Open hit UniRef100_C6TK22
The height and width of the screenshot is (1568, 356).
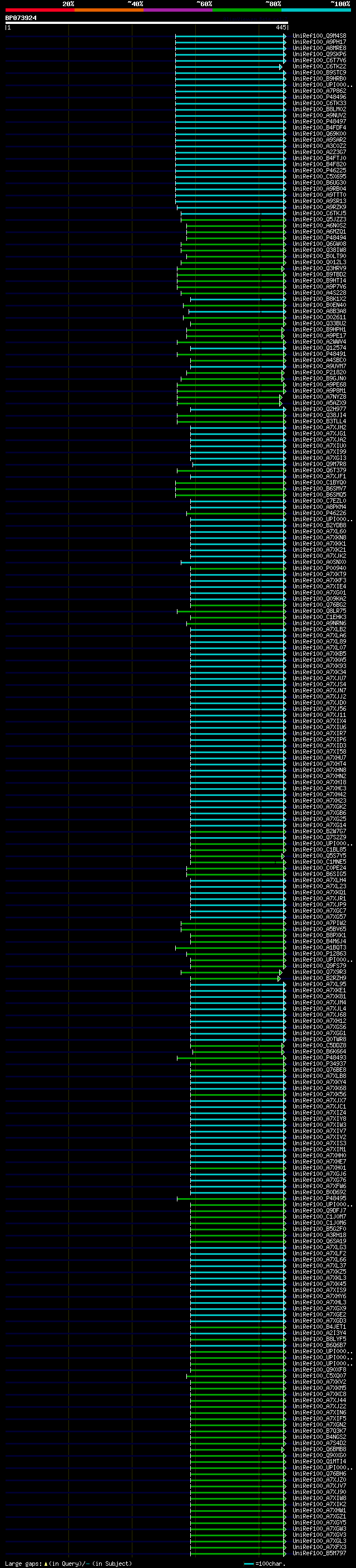pos(319,66)
